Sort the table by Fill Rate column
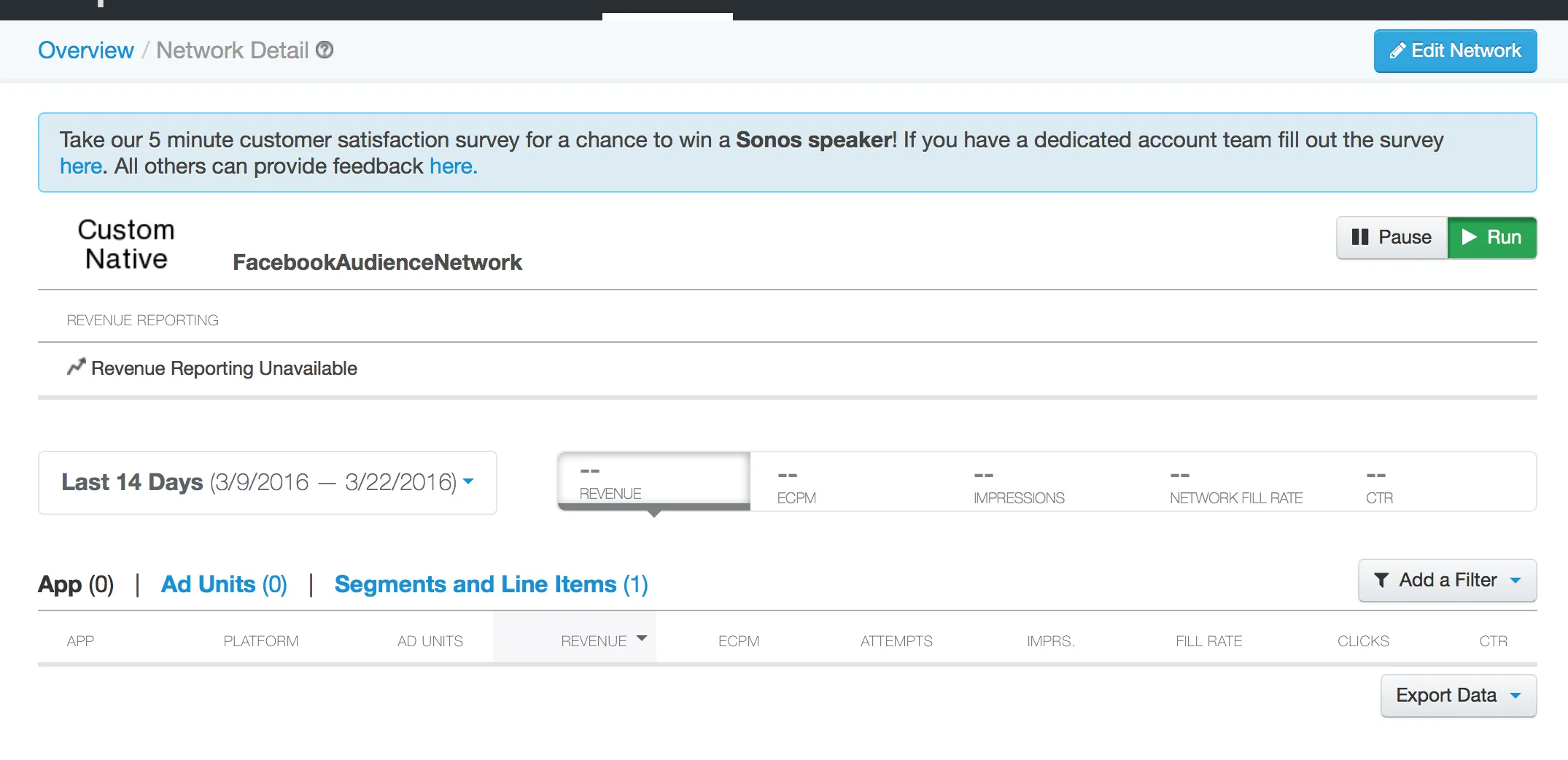Viewport: 1568px width, 760px height. tap(1208, 641)
